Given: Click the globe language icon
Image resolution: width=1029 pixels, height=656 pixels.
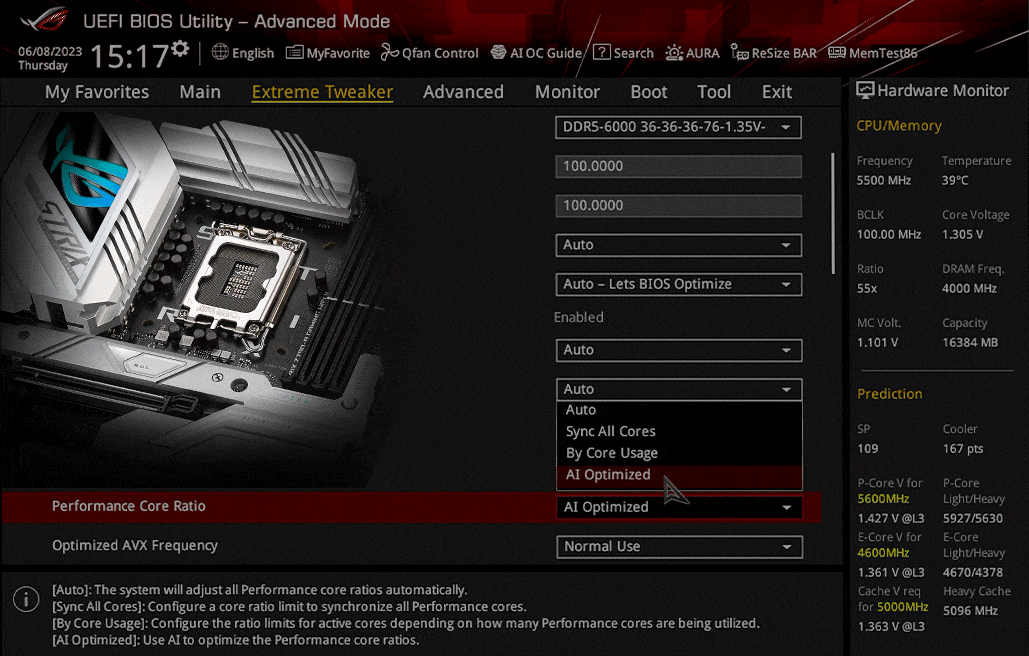Looking at the screenshot, I should coord(220,52).
